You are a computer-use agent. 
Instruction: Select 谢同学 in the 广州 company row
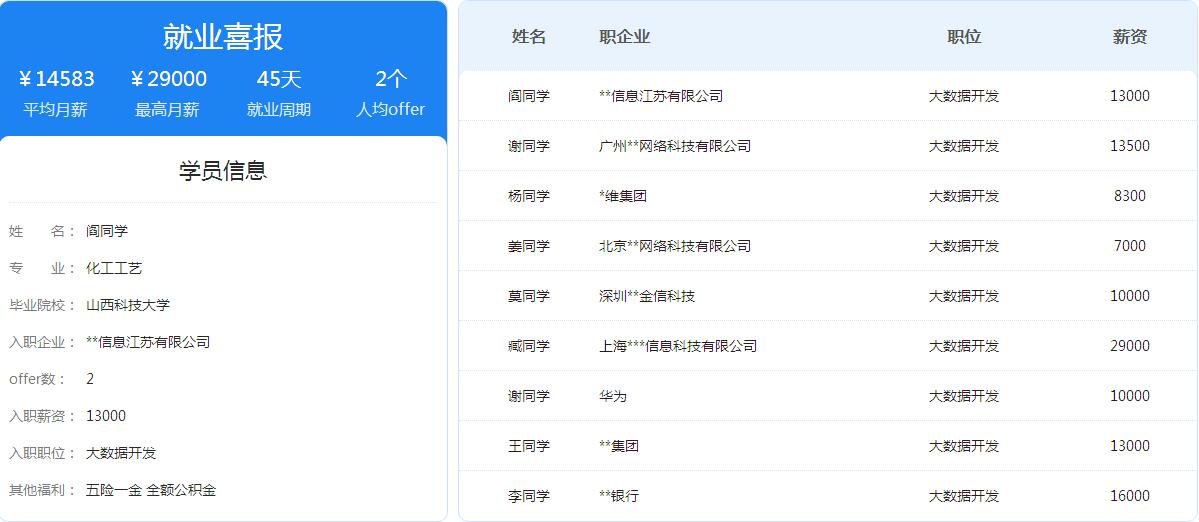528,146
